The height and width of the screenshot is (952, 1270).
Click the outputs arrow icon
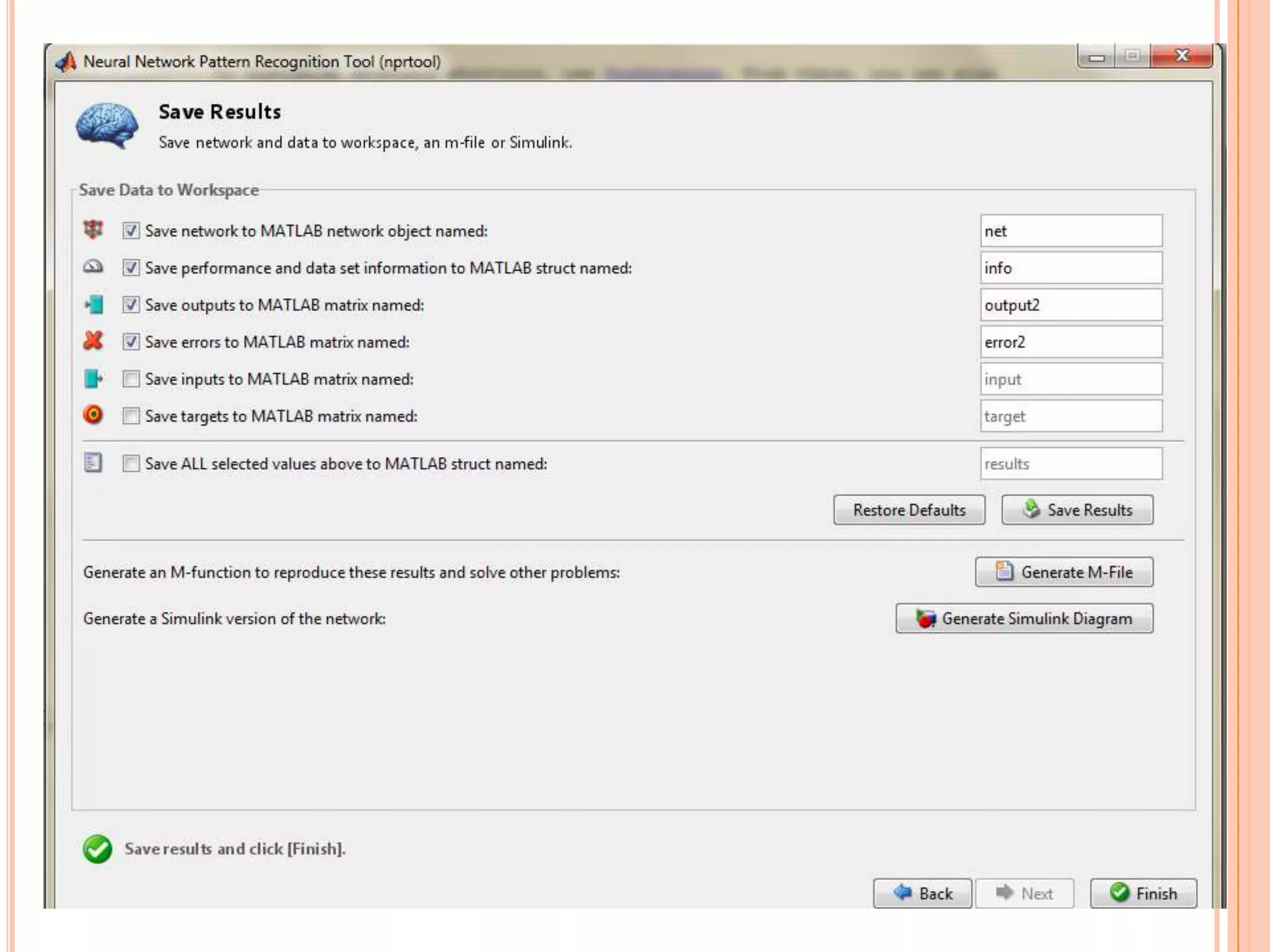click(x=94, y=304)
